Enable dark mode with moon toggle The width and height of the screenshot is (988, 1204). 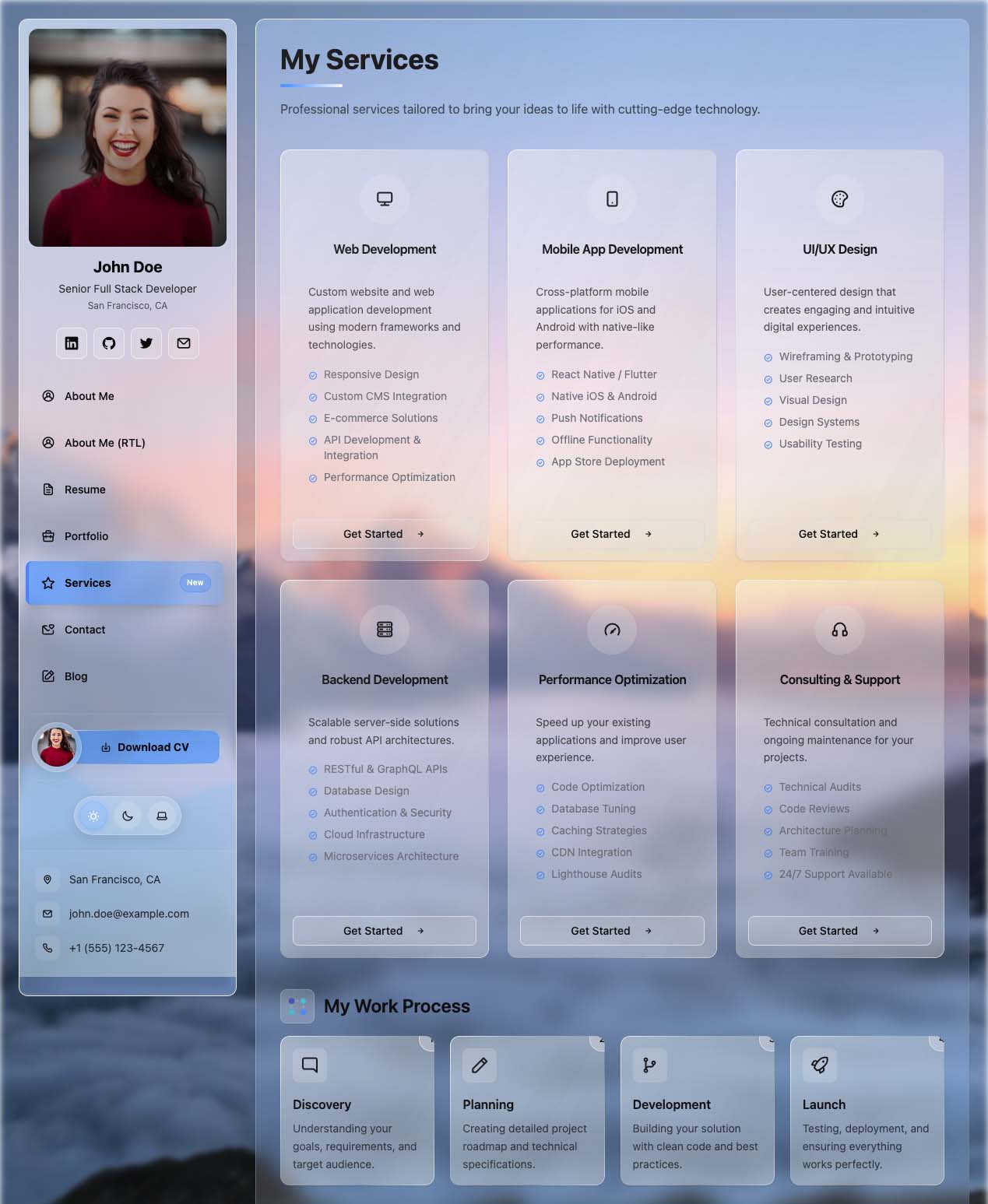(128, 816)
